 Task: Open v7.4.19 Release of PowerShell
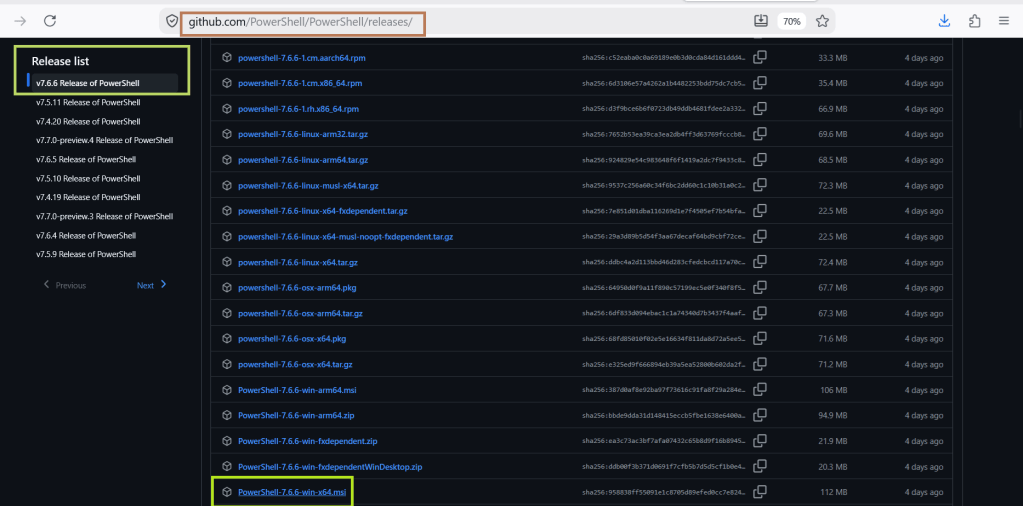pos(88,197)
